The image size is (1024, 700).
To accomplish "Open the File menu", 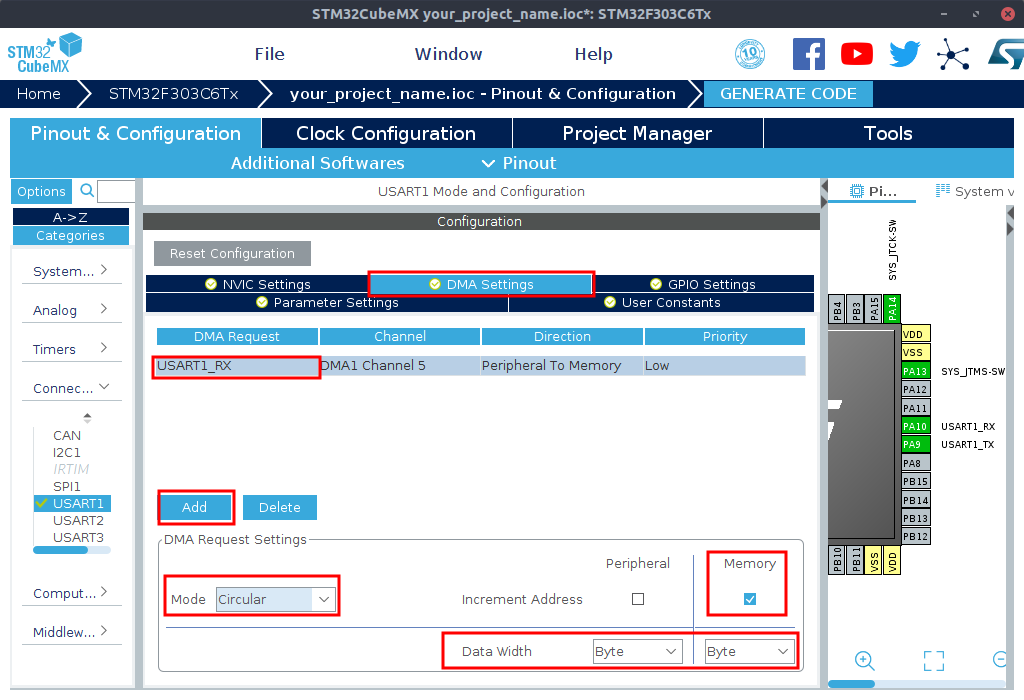I will pyautogui.click(x=270, y=54).
